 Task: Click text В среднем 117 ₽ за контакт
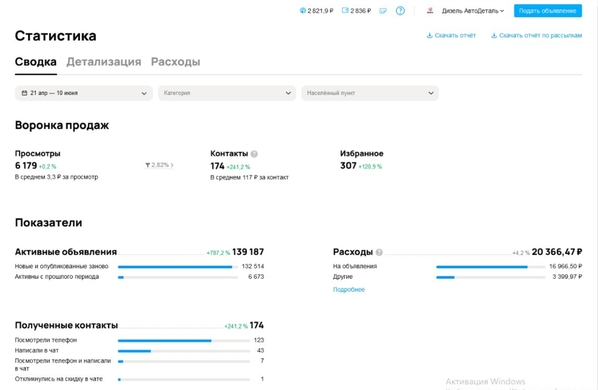pos(249,177)
